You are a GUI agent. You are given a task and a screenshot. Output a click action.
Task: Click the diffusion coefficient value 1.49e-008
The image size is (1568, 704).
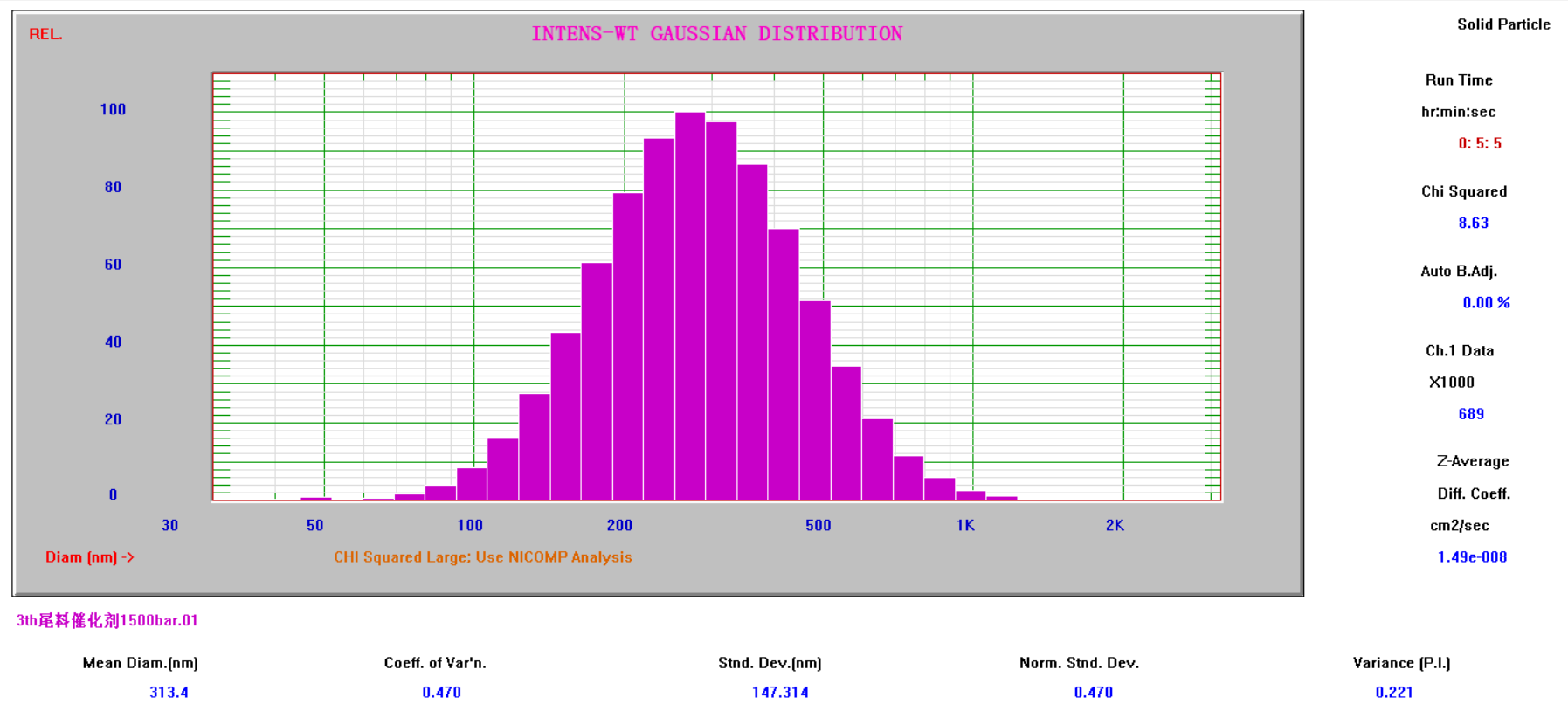pos(1471,557)
